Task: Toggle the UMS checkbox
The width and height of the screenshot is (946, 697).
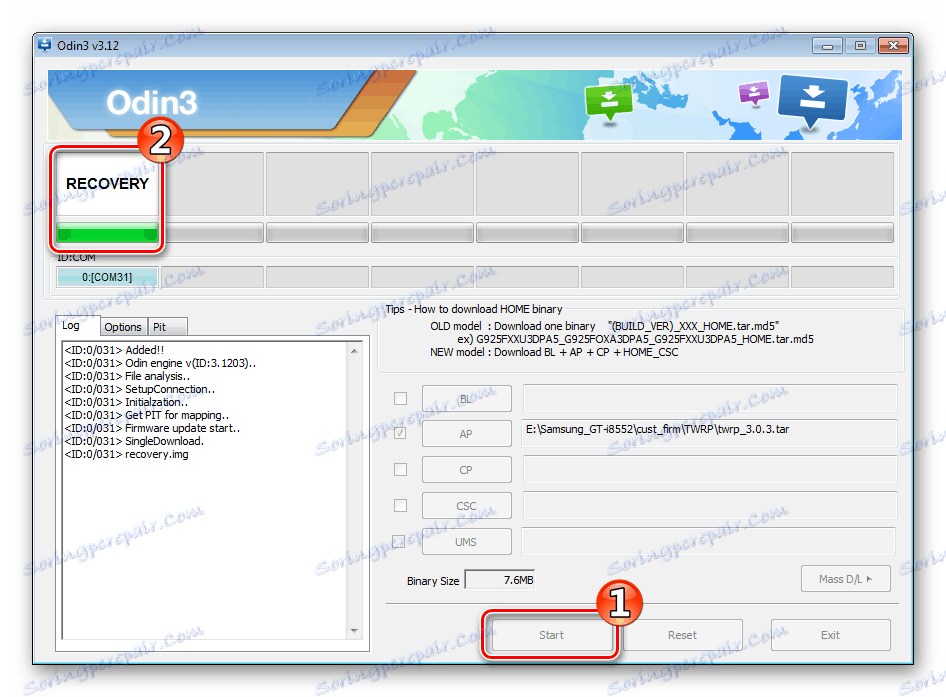Action: (x=399, y=541)
